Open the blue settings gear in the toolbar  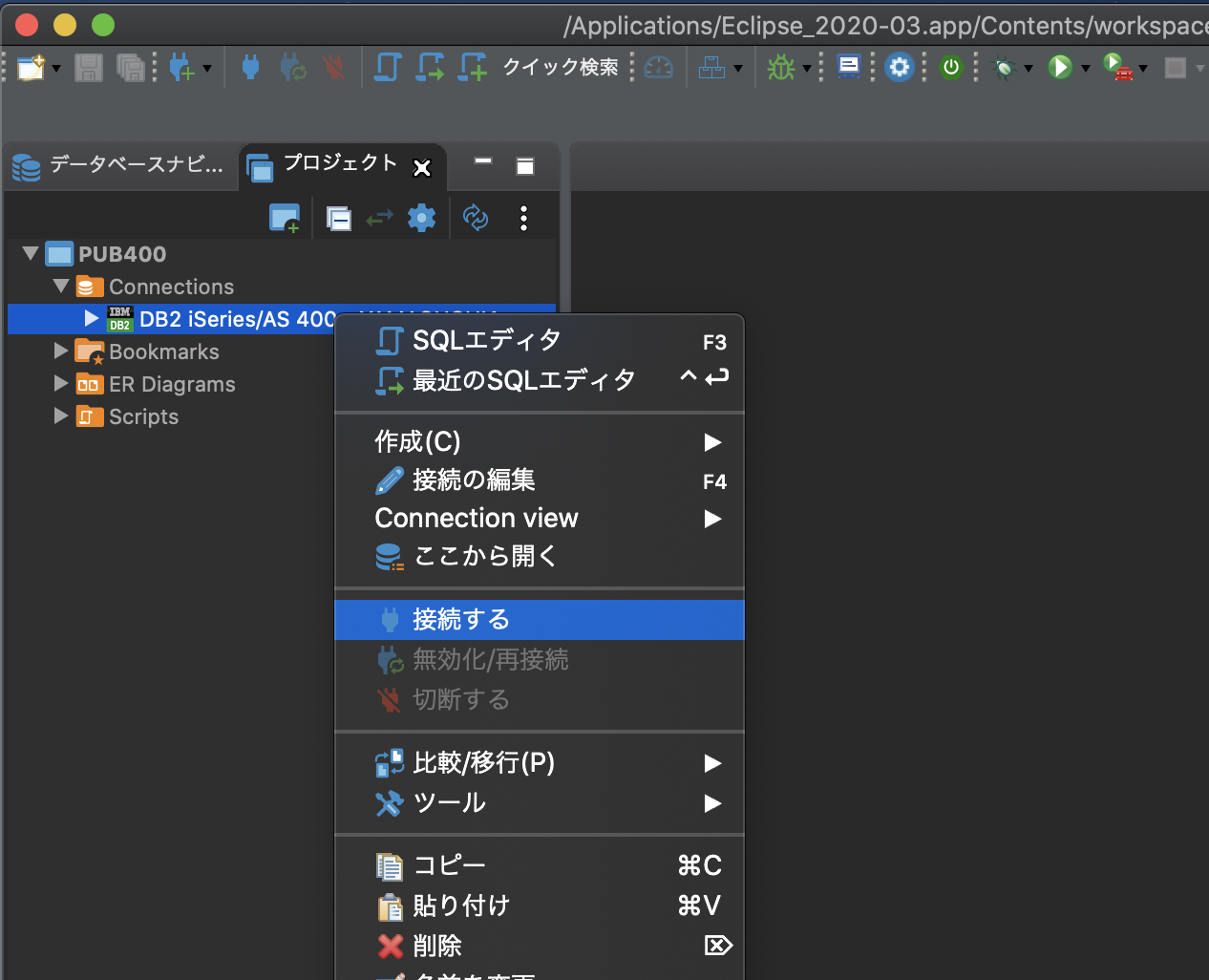coord(899,67)
